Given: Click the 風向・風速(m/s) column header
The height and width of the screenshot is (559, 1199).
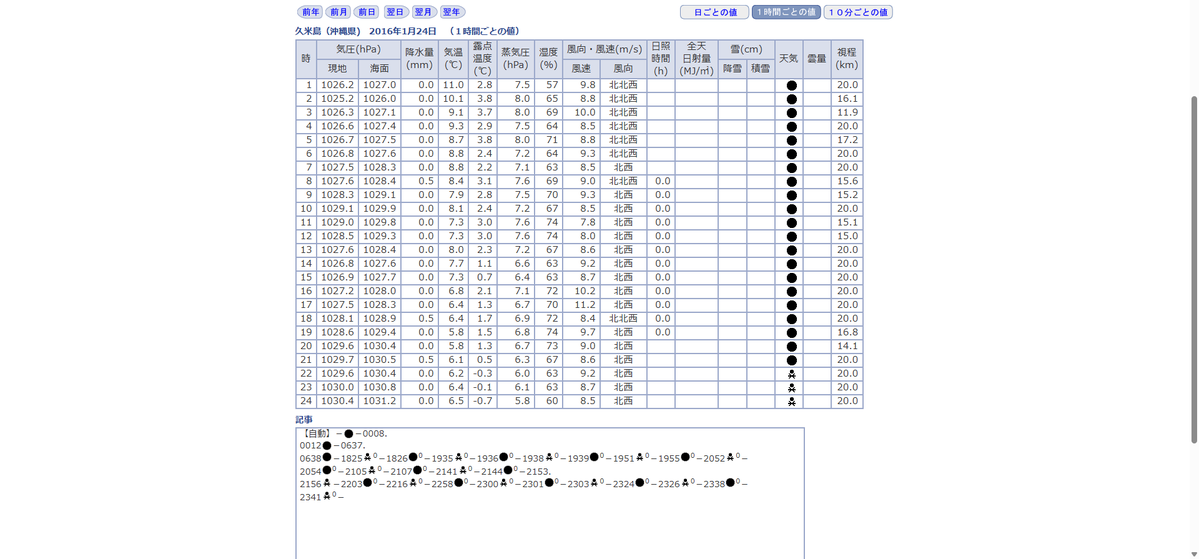Looking at the screenshot, I should [x=604, y=49].
